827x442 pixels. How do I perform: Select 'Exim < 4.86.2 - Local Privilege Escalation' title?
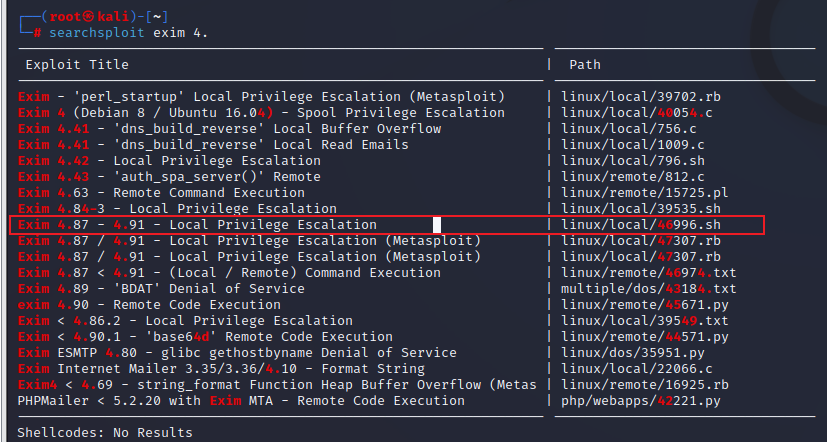(x=185, y=321)
